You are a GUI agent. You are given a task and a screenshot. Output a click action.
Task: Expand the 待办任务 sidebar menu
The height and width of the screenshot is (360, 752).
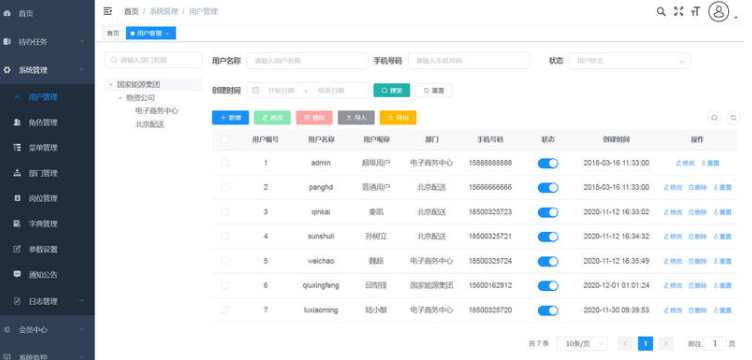pyautogui.click(x=82, y=42)
